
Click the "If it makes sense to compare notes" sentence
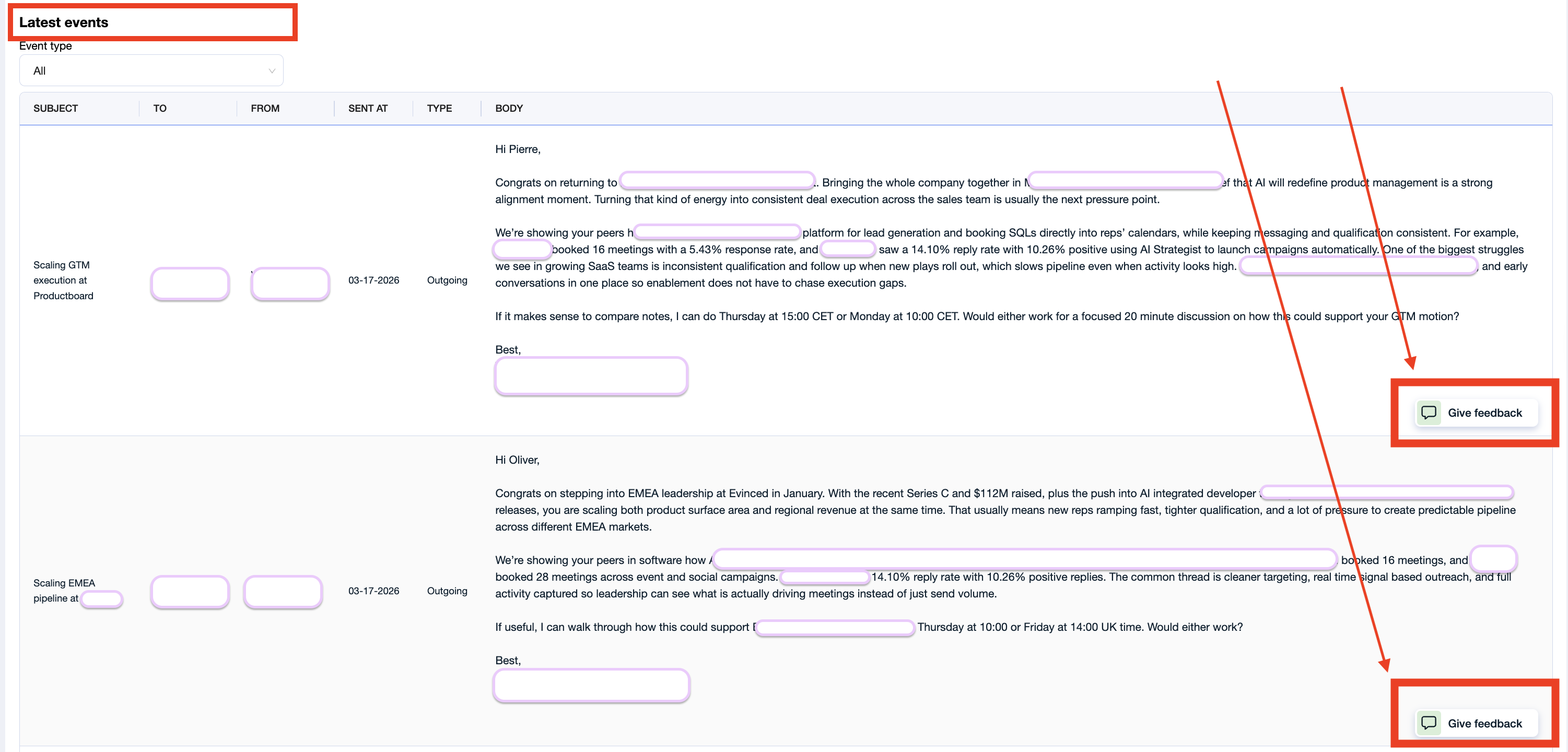pos(977,316)
